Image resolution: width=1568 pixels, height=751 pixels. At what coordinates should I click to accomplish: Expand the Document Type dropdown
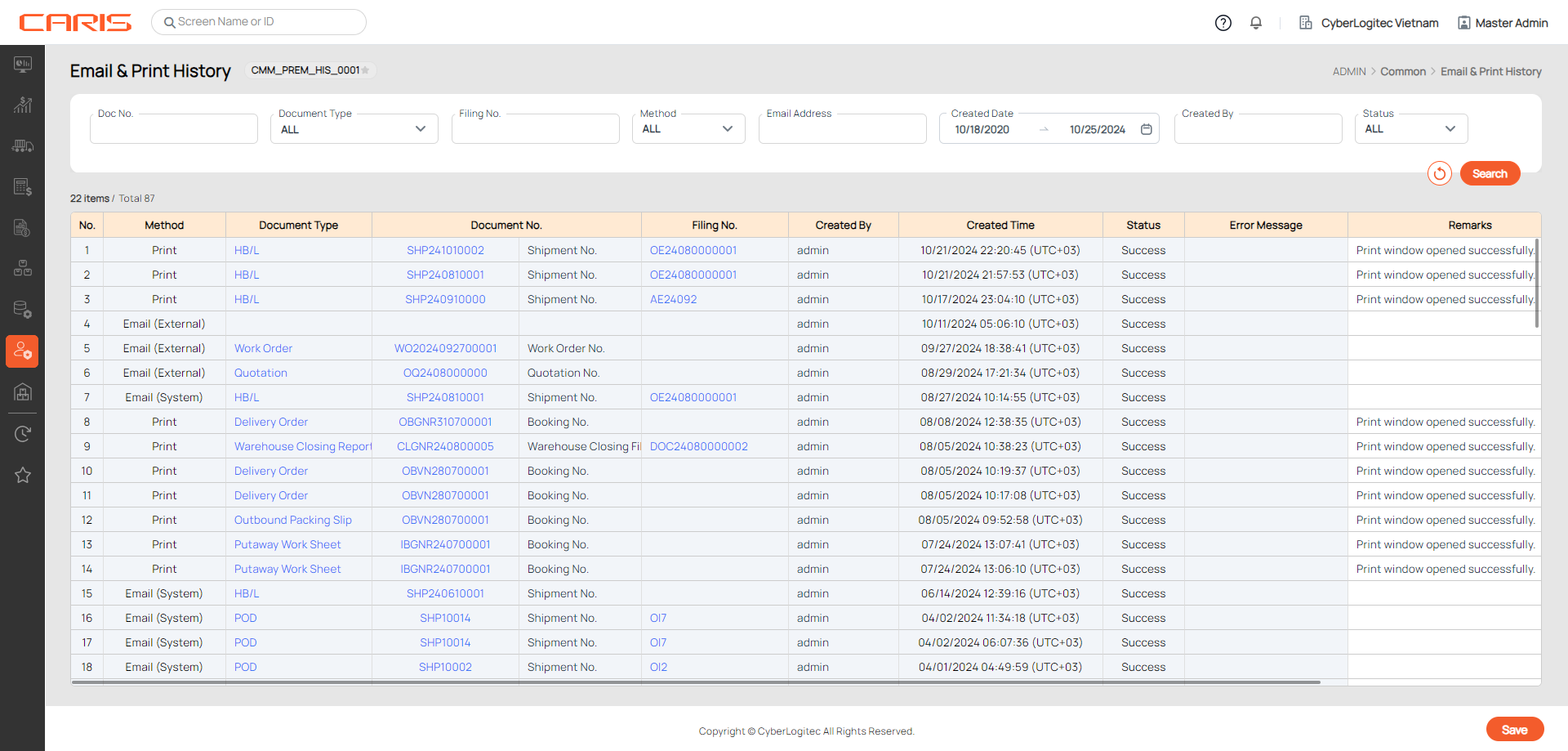[354, 129]
